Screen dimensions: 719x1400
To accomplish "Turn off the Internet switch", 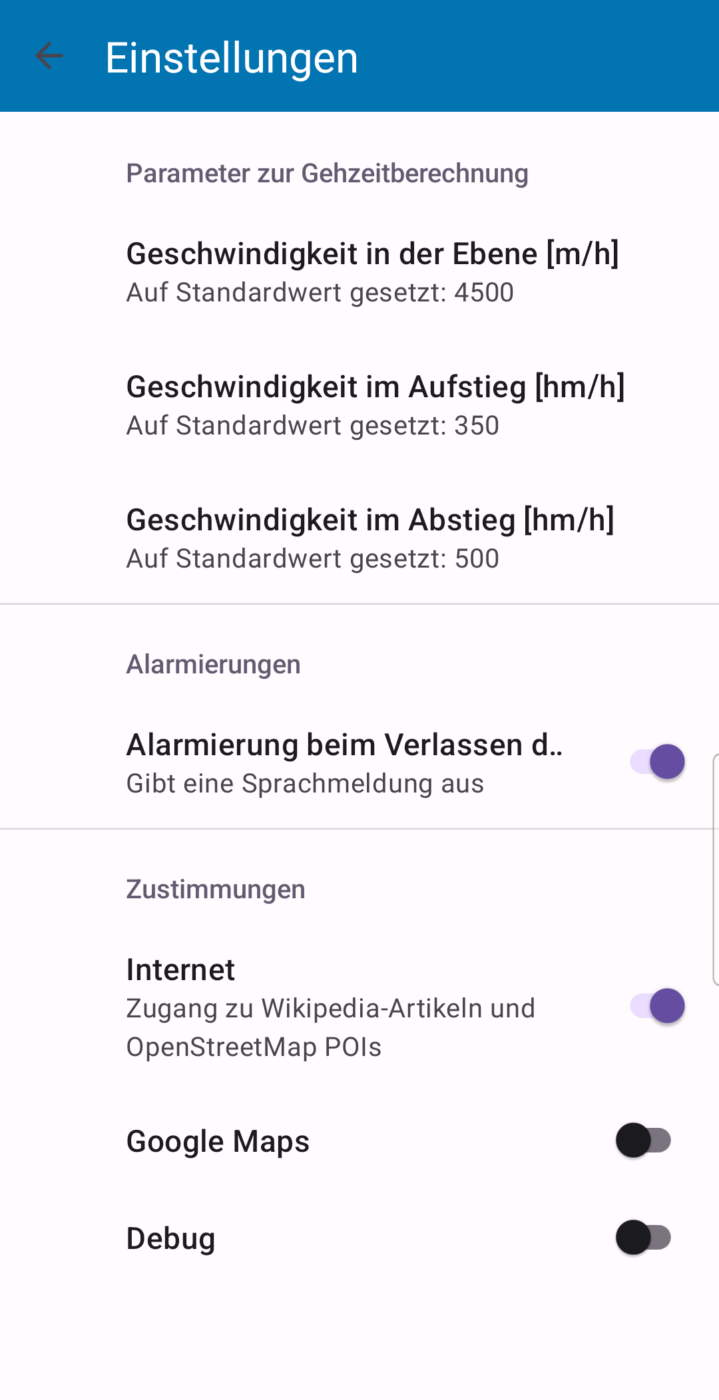I will (658, 1006).
